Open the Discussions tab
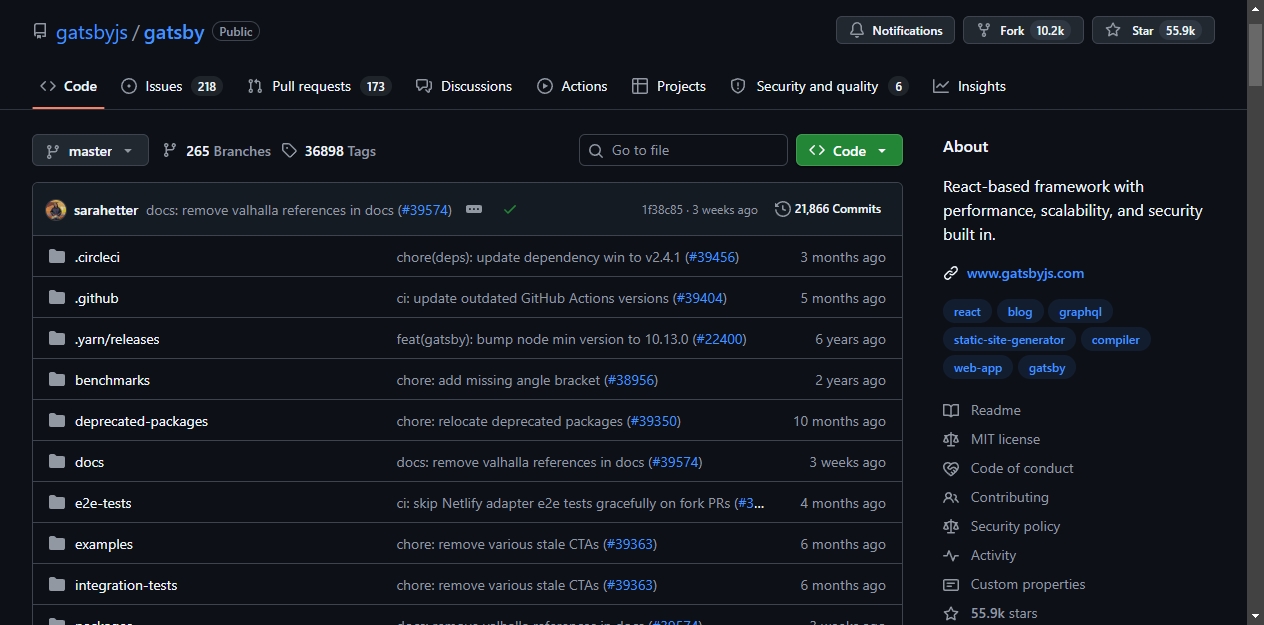The width and height of the screenshot is (1264, 625). (x=464, y=86)
